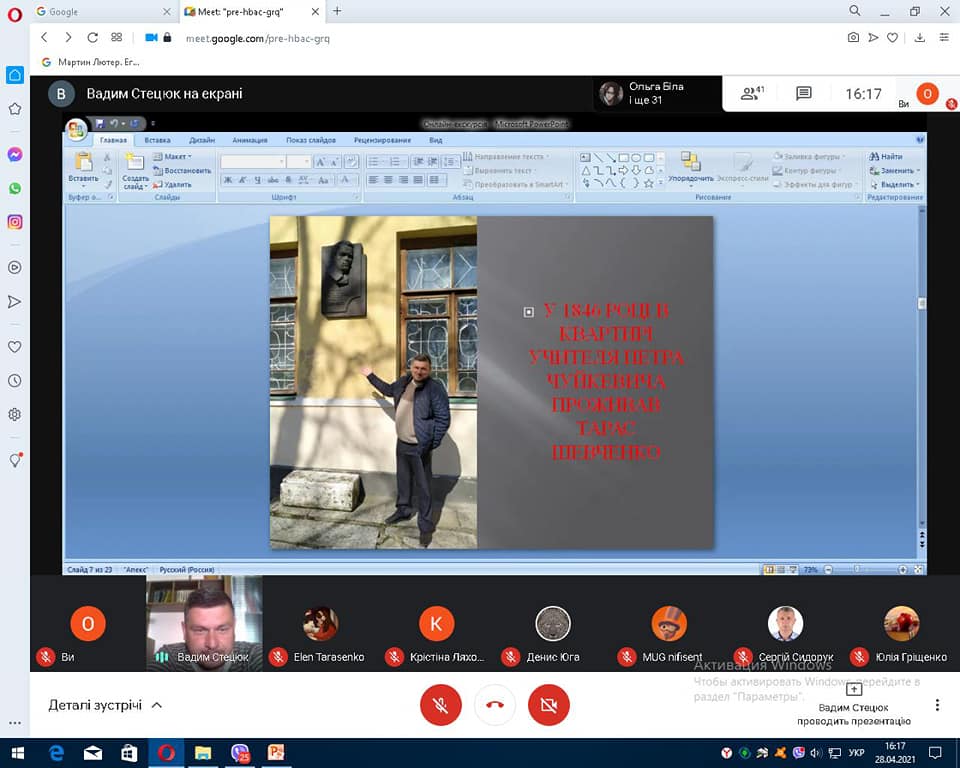Viewport: 960px width, 768px height.
Task: Open Instagram in Opera sidebar
Action: 15,222
